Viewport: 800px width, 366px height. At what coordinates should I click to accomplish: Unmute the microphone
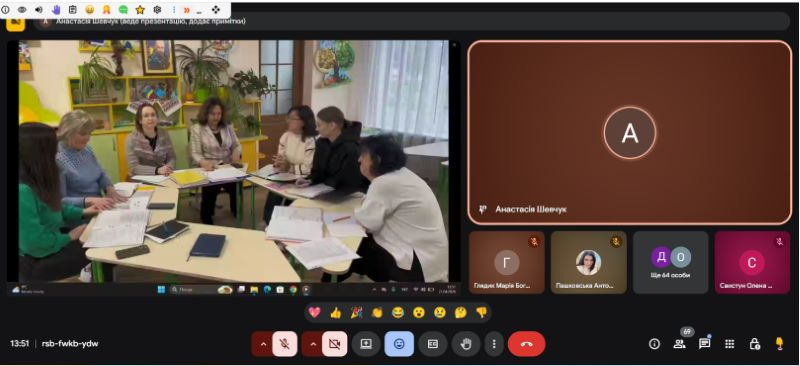tap(285, 344)
